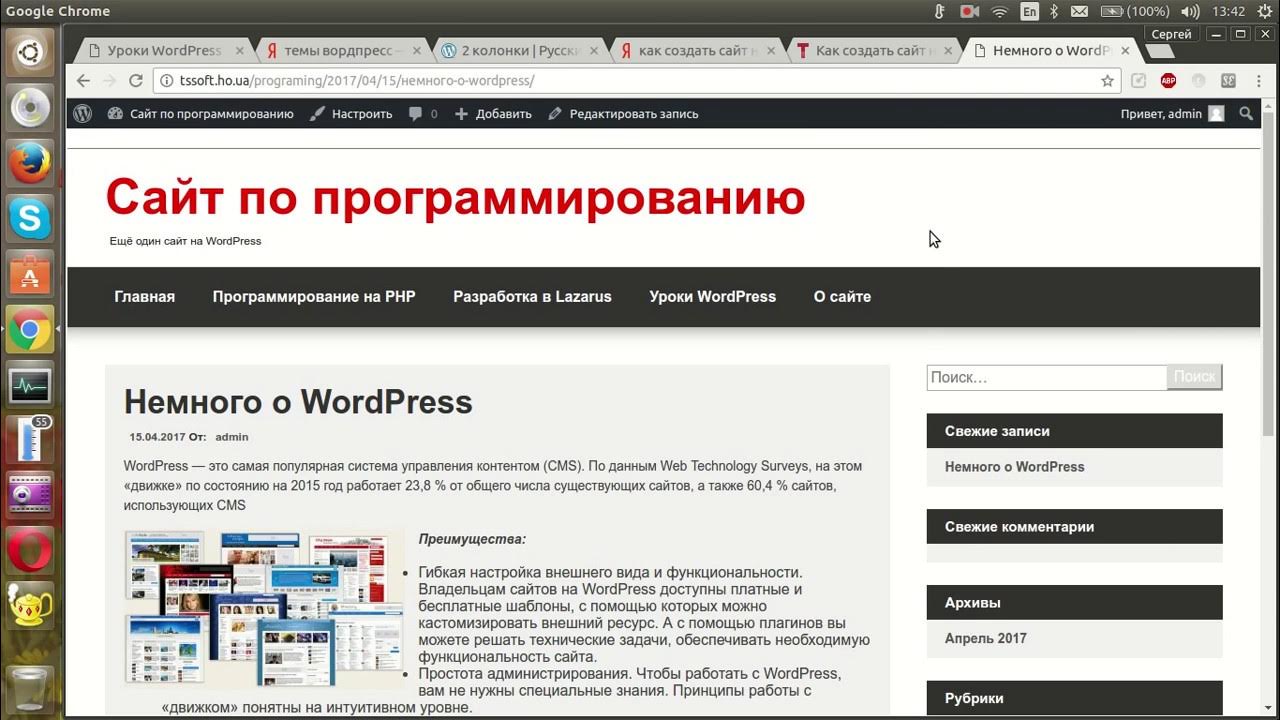Image resolution: width=1280 pixels, height=720 pixels.
Task: Launch Firefox from the Ubuntu dock
Action: 30,163
